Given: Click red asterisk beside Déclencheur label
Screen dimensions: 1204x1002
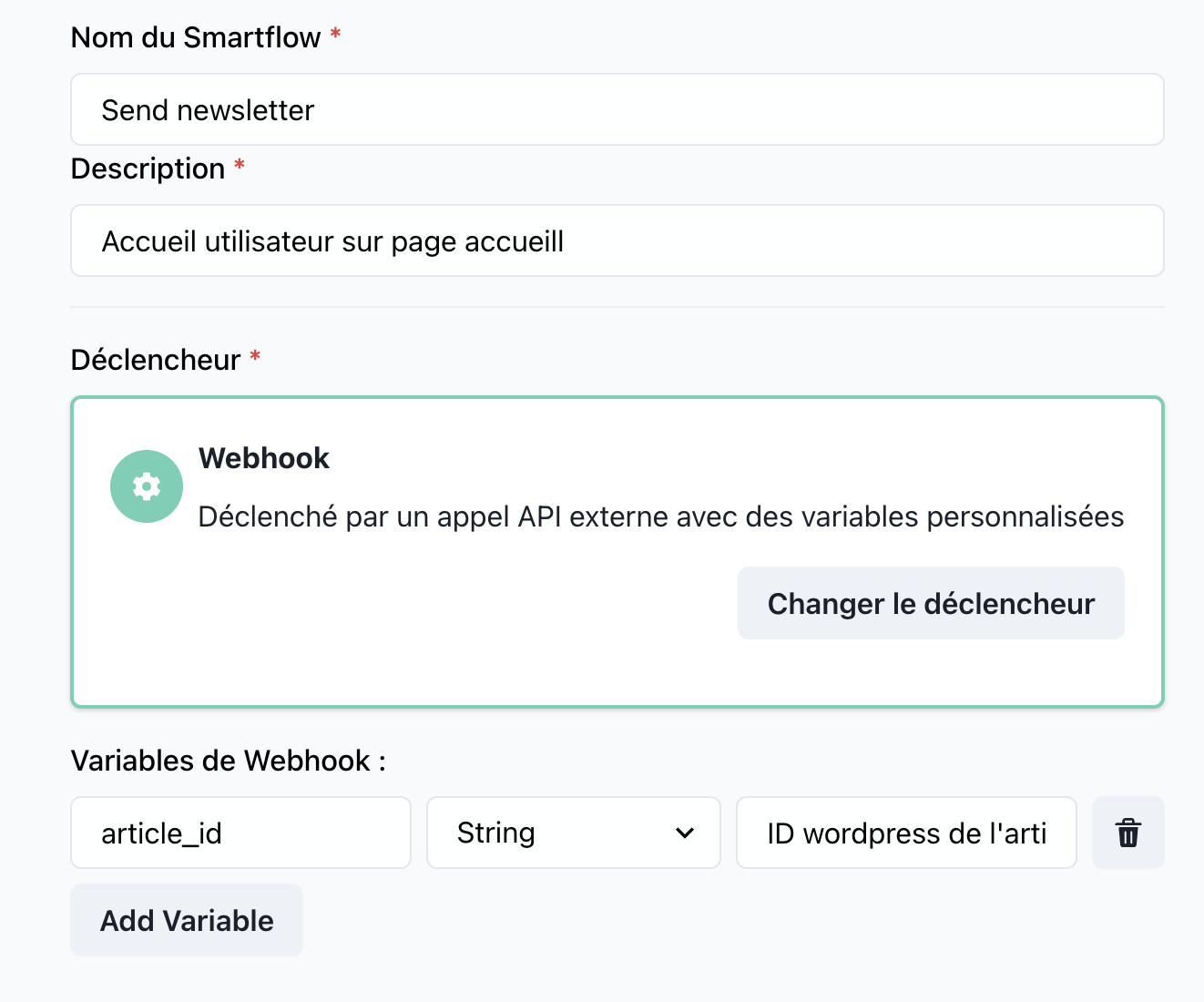Looking at the screenshot, I should coord(255,357).
